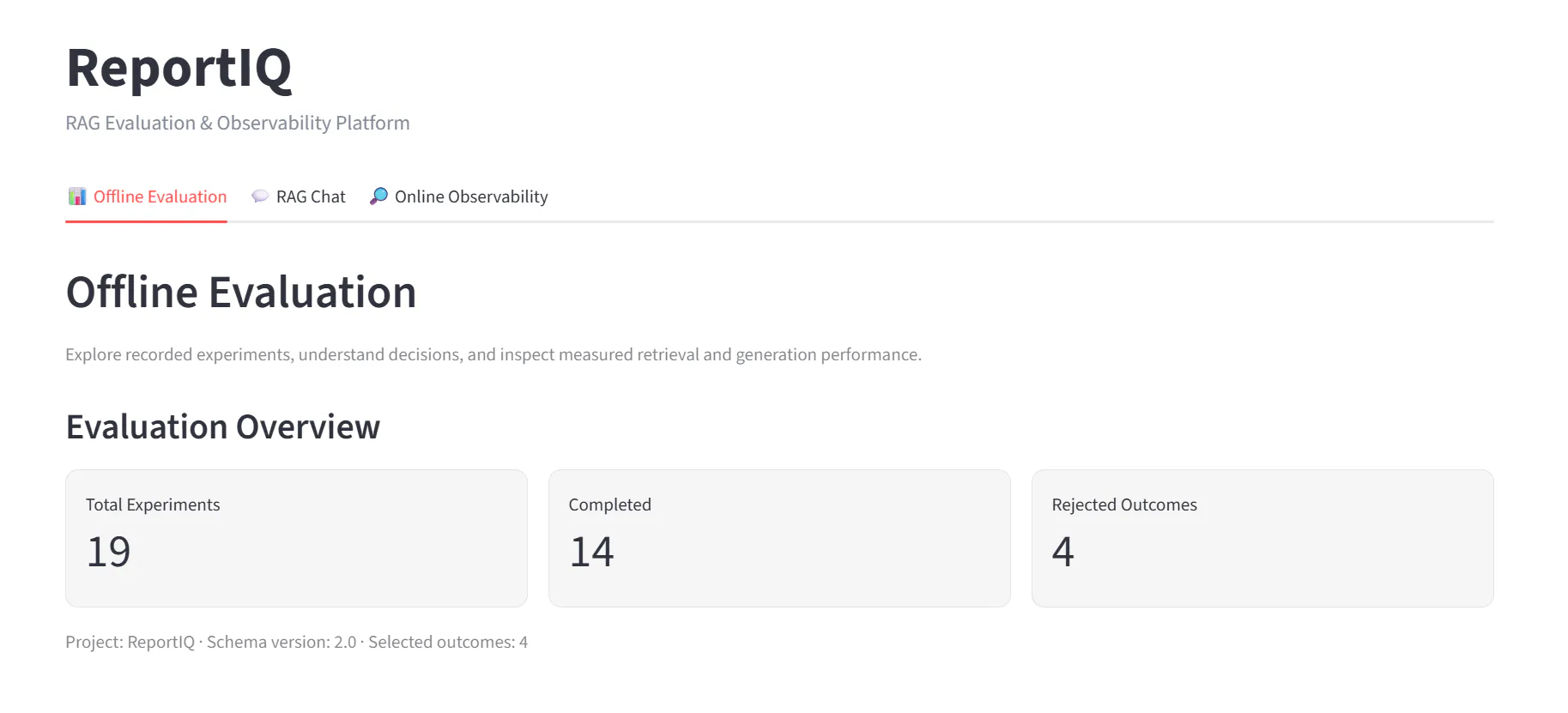Click the Evaluation Overview section heading

tap(223, 426)
